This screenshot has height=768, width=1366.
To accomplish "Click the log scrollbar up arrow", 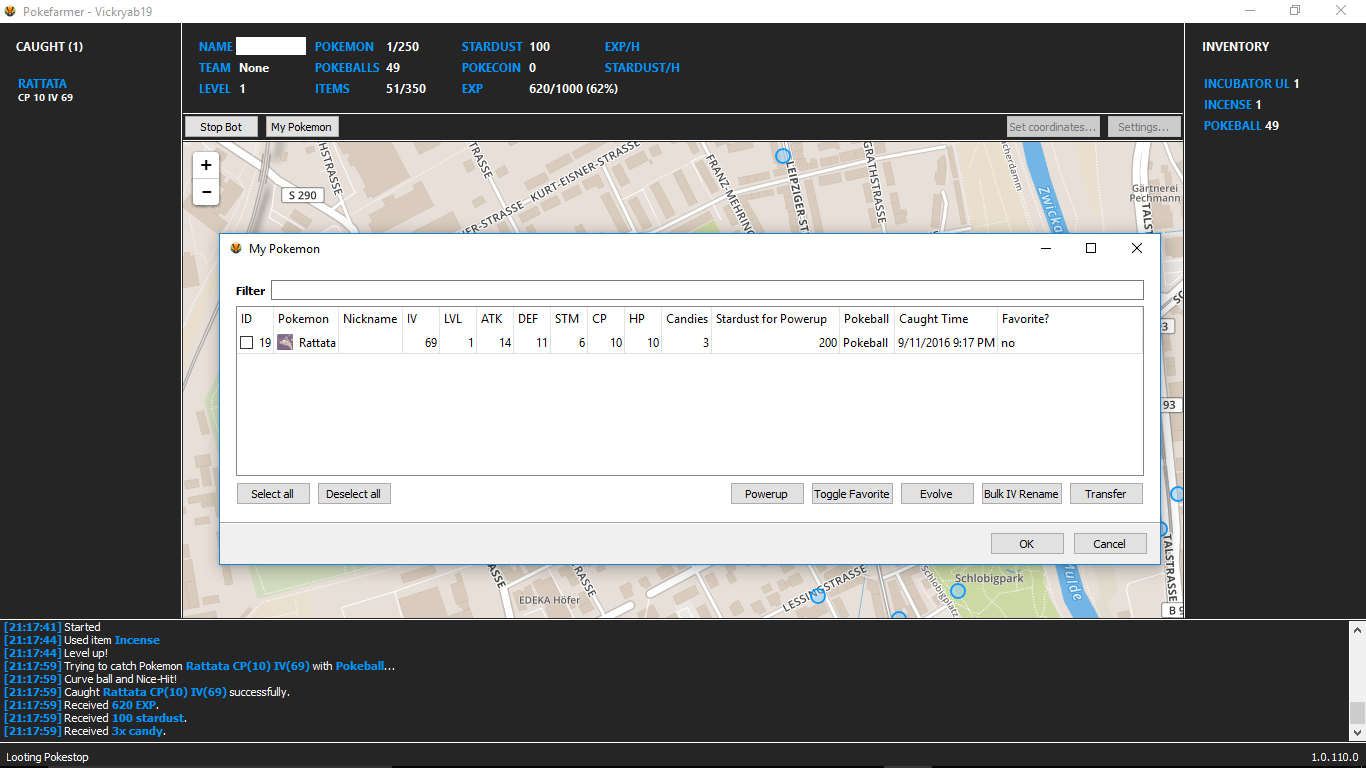I will pos(1357,630).
